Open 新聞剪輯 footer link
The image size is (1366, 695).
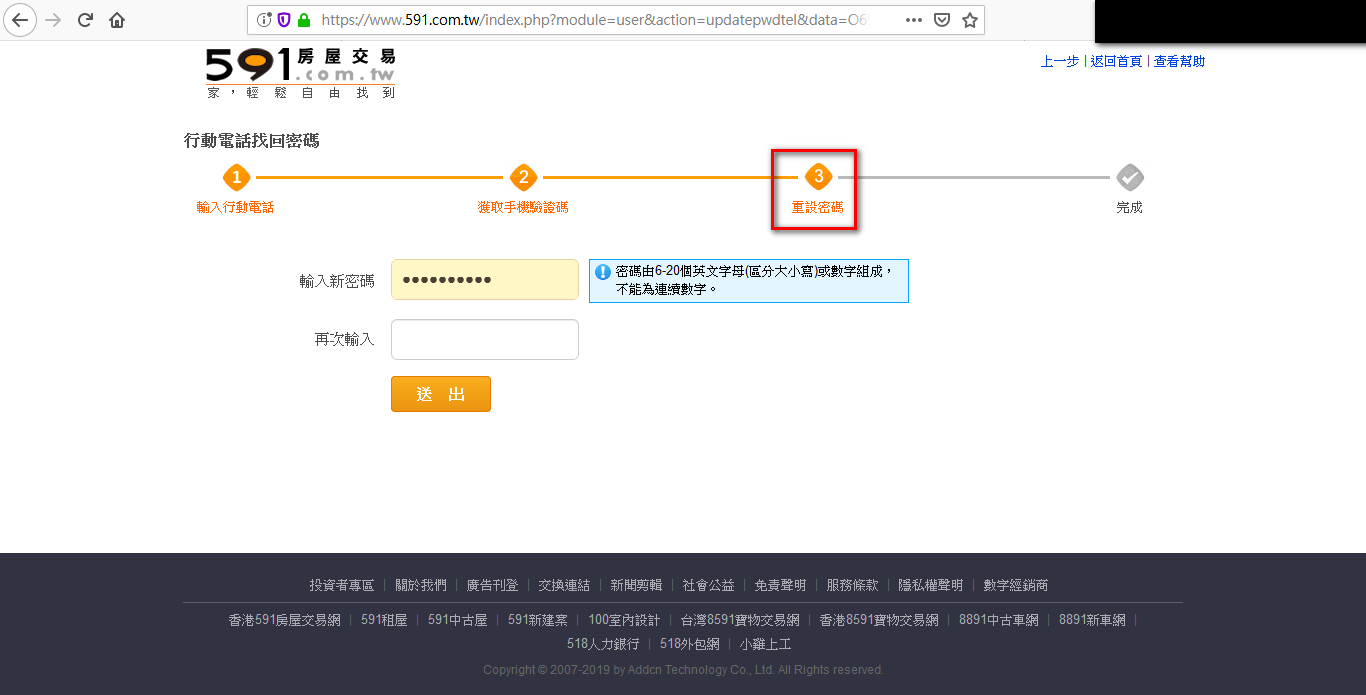click(x=636, y=585)
